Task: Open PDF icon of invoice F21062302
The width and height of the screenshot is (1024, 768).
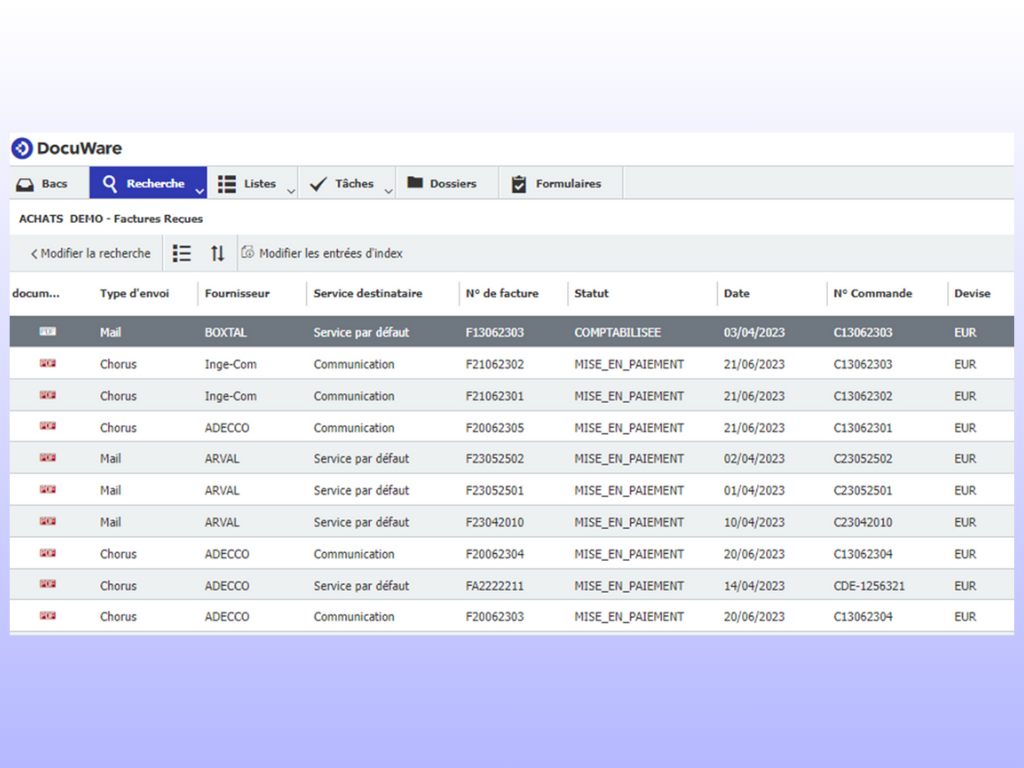Action: [x=48, y=363]
